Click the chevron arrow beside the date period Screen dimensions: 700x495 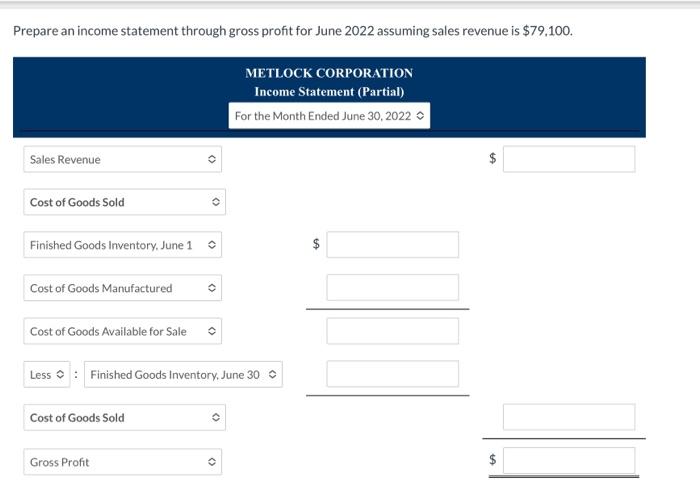420,116
